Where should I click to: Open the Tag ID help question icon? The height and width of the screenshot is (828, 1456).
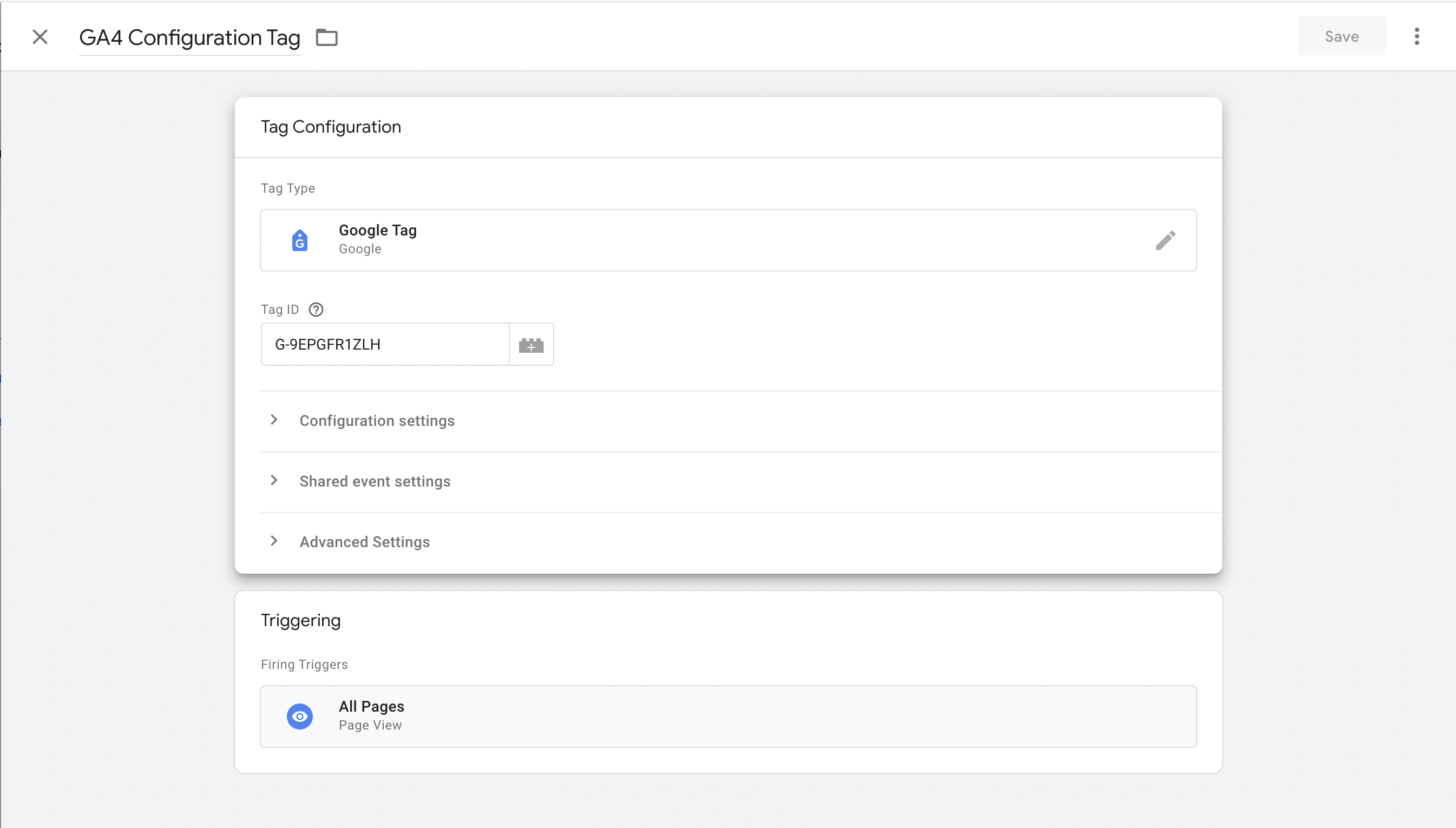point(316,310)
